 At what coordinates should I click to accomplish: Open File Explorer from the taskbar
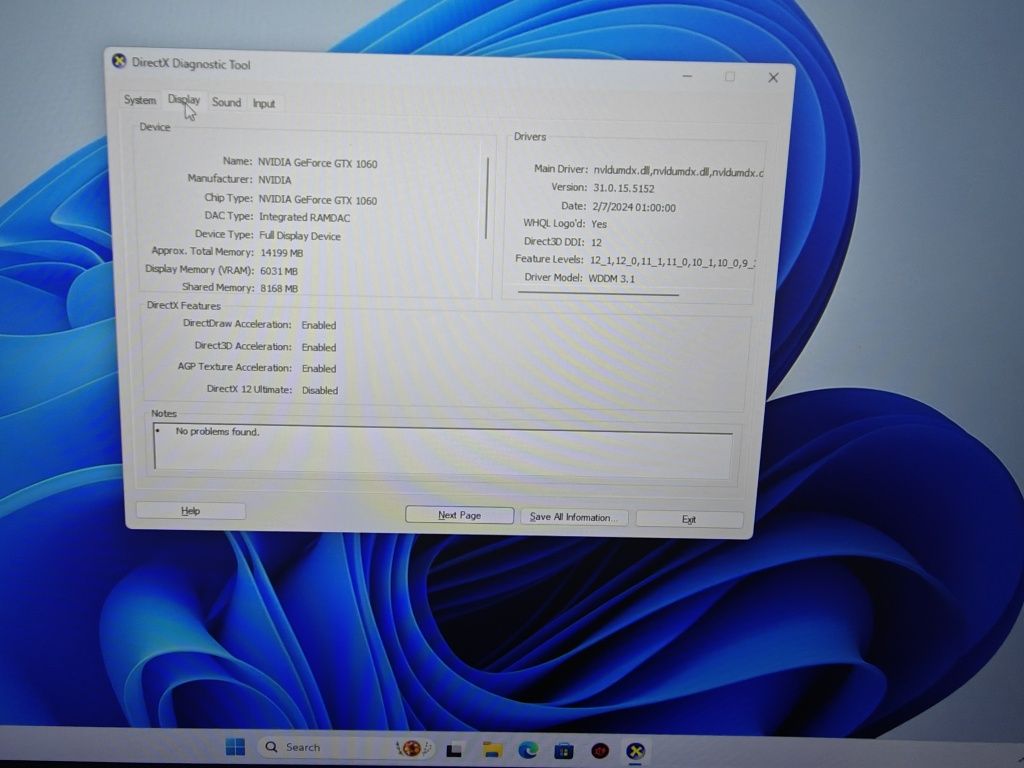click(x=492, y=750)
